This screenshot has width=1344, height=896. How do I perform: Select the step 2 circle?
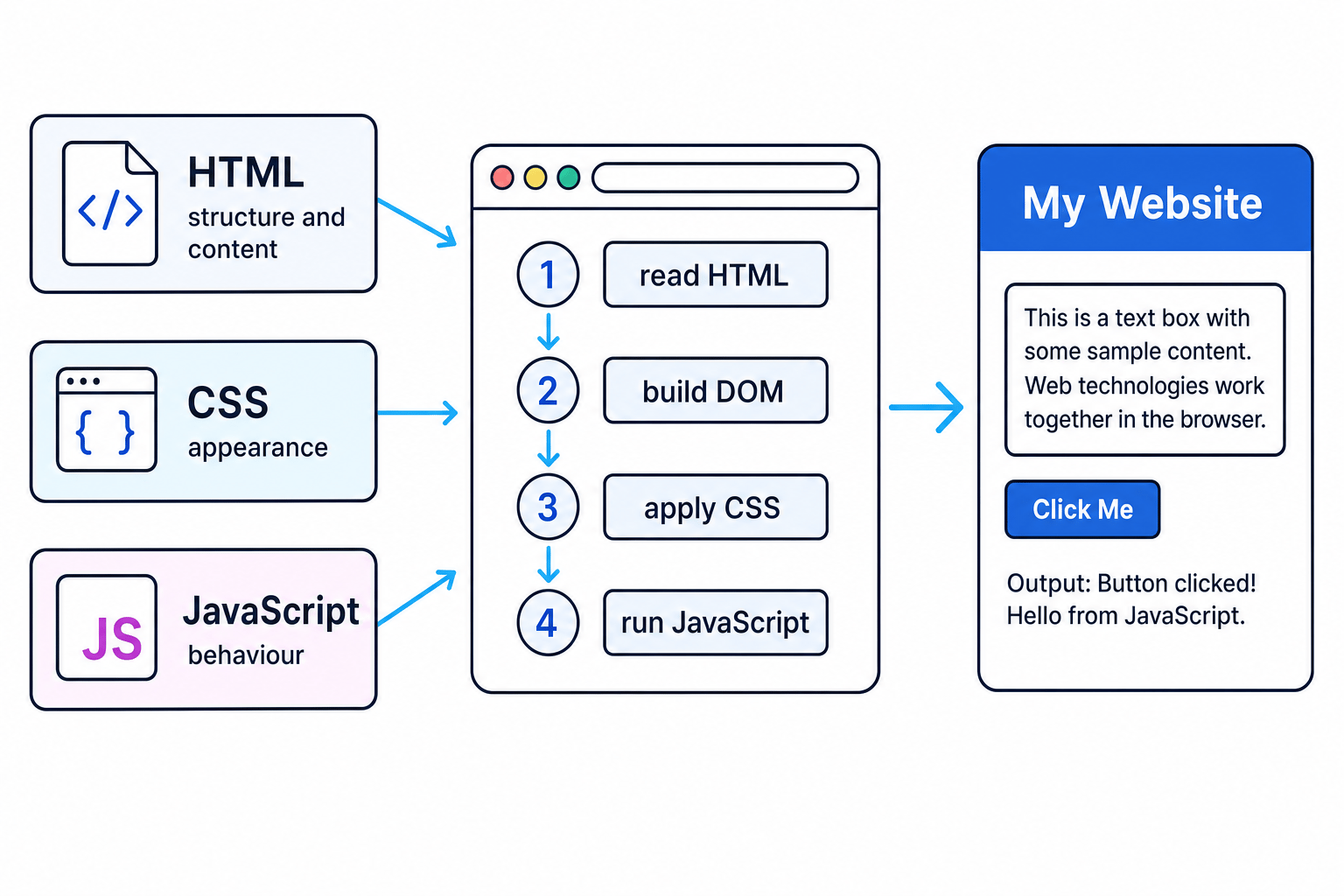pyautogui.click(x=549, y=390)
